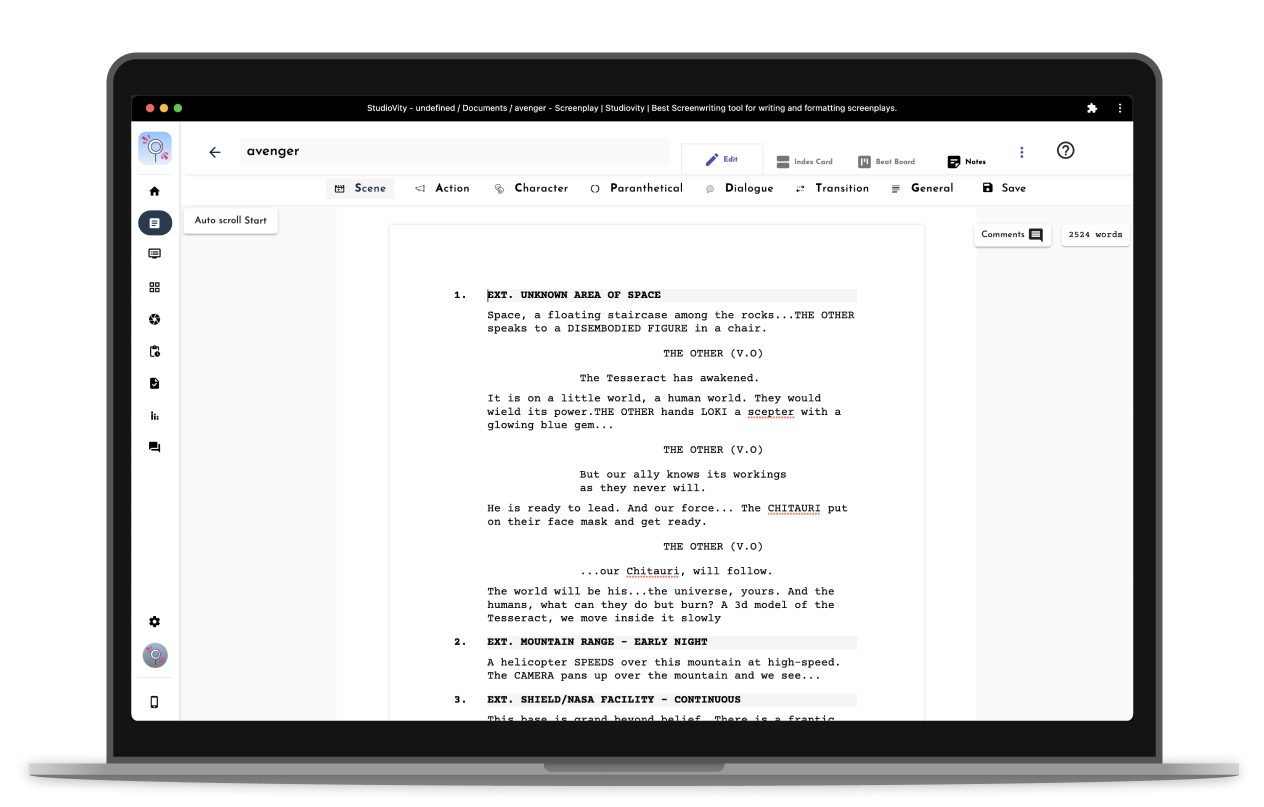Open the three-dot overflow menu
The image size is (1264, 807).
(x=1021, y=152)
